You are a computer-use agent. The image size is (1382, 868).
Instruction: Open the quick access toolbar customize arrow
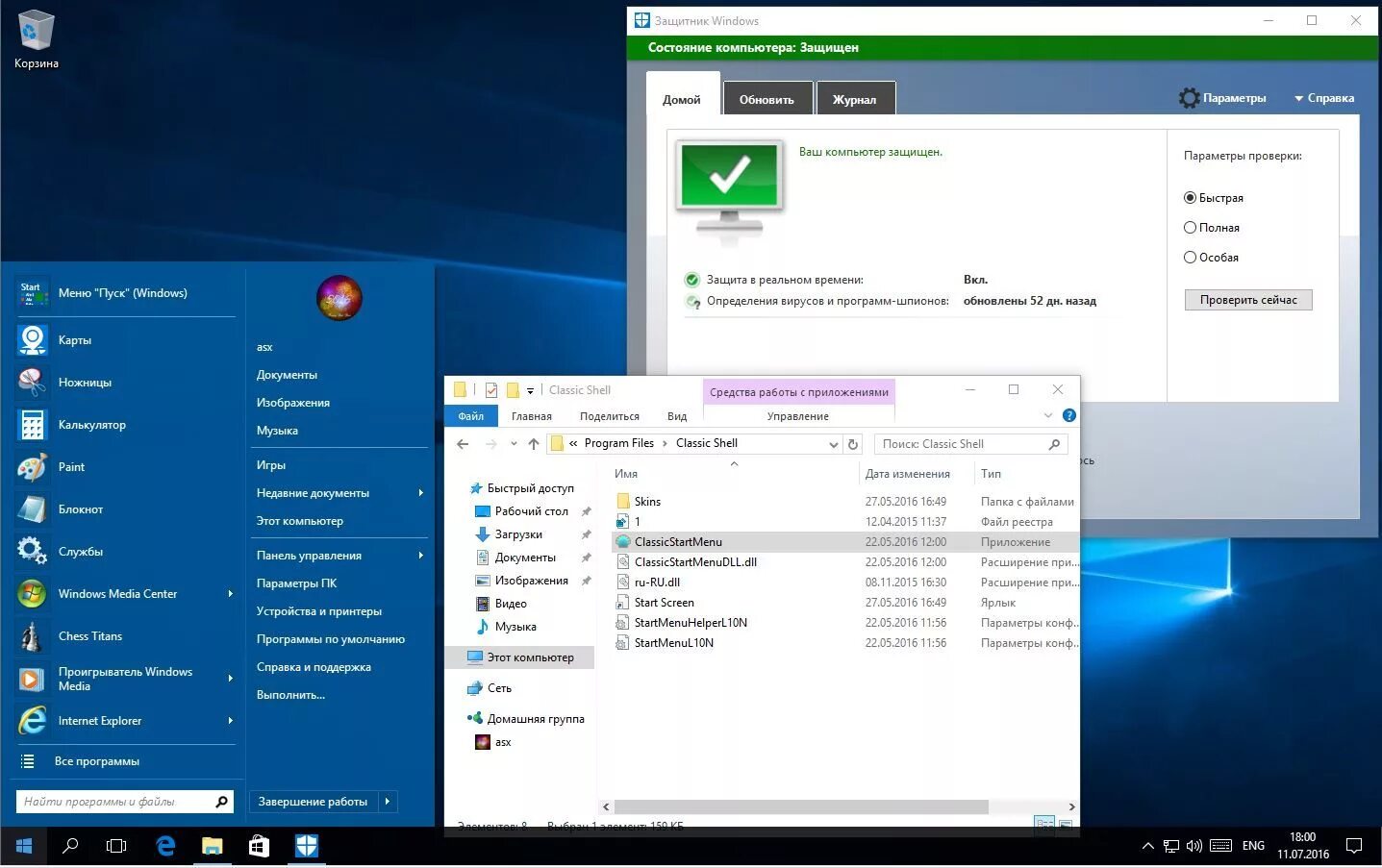pos(530,390)
